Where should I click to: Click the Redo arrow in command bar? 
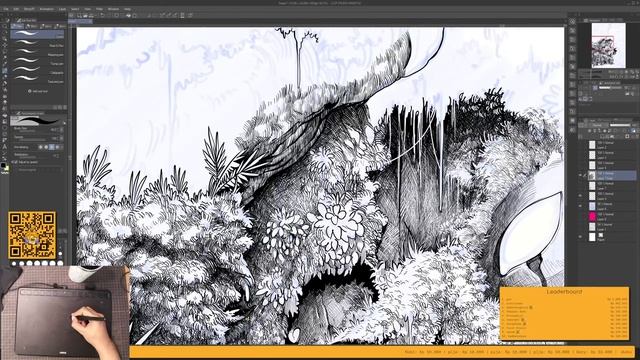[109, 16]
